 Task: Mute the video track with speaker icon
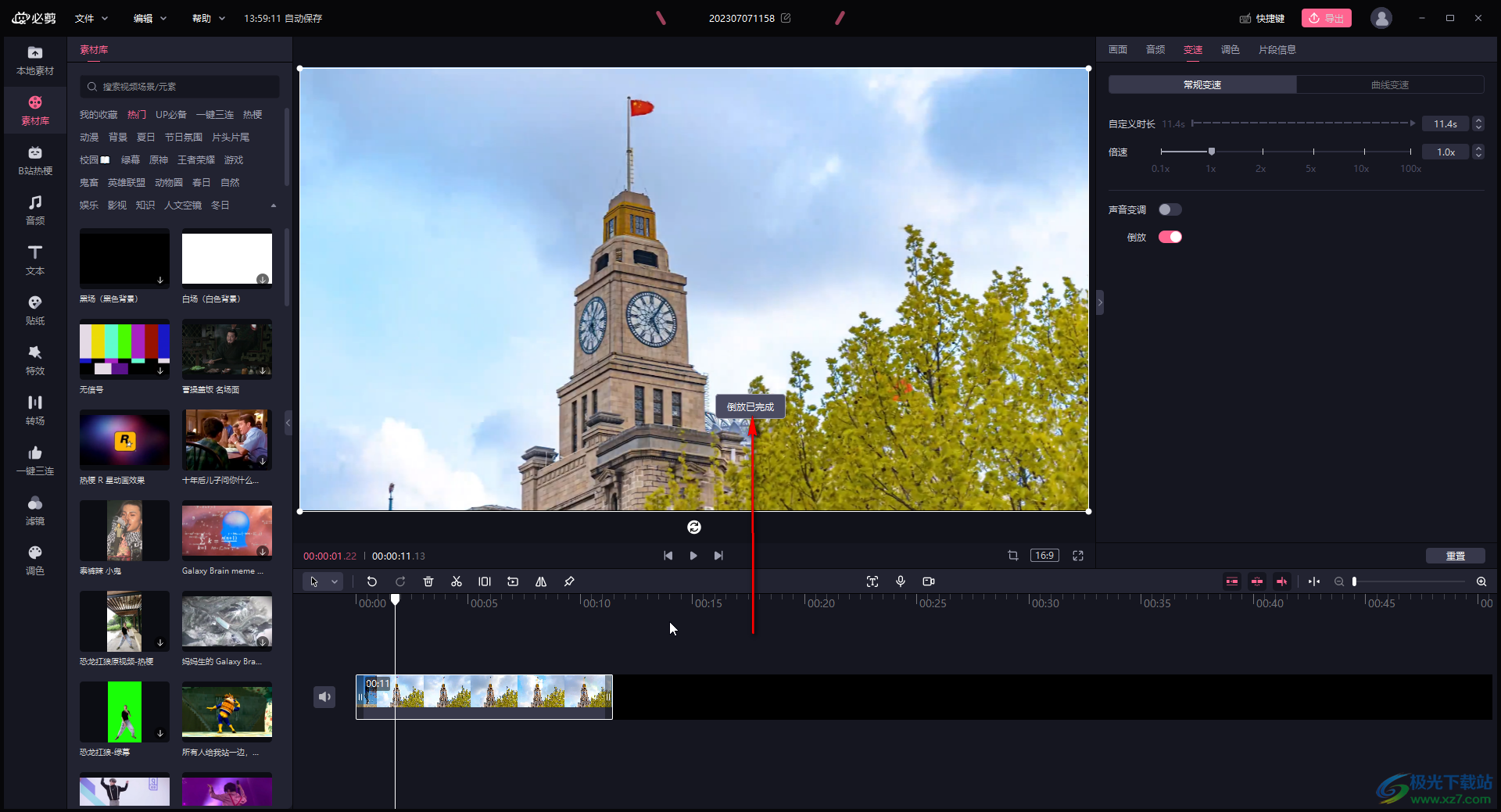click(x=325, y=696)
